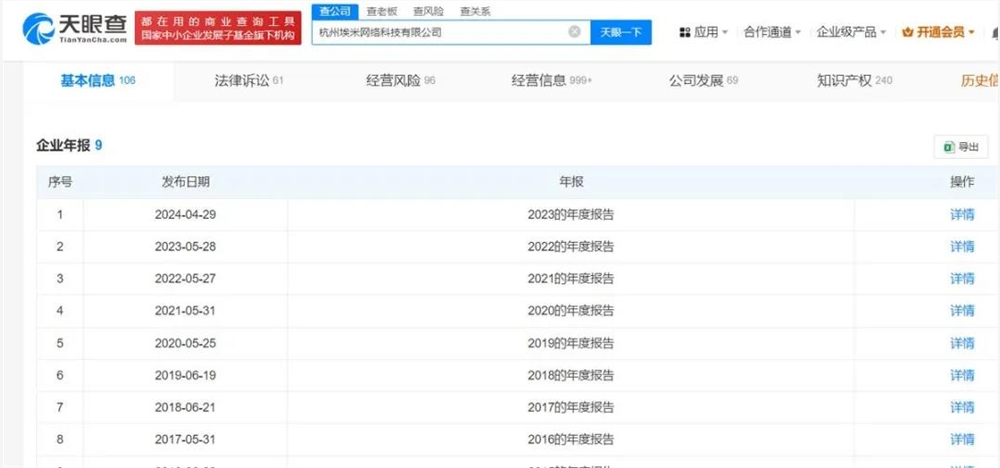This screenshot has width=1000, height=468.
Task: Click the 年报 column header
Action: click(x=571, y=182)
